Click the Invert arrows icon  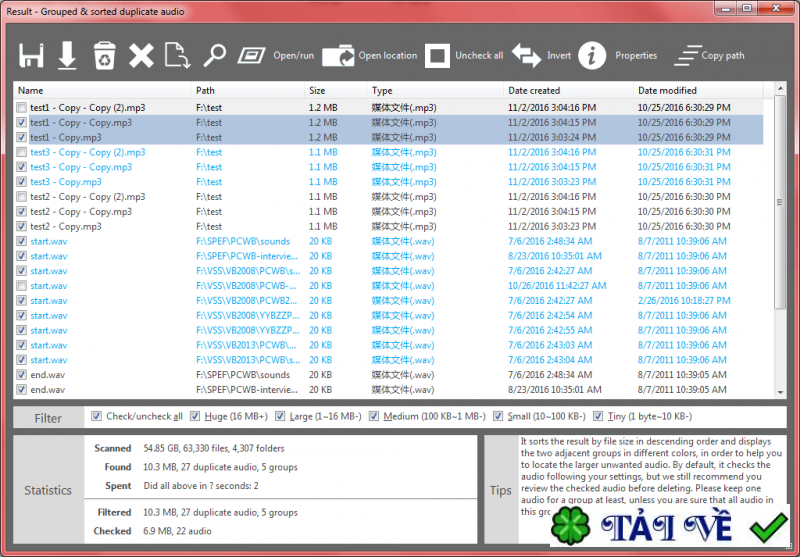click(x=526, y=56)
